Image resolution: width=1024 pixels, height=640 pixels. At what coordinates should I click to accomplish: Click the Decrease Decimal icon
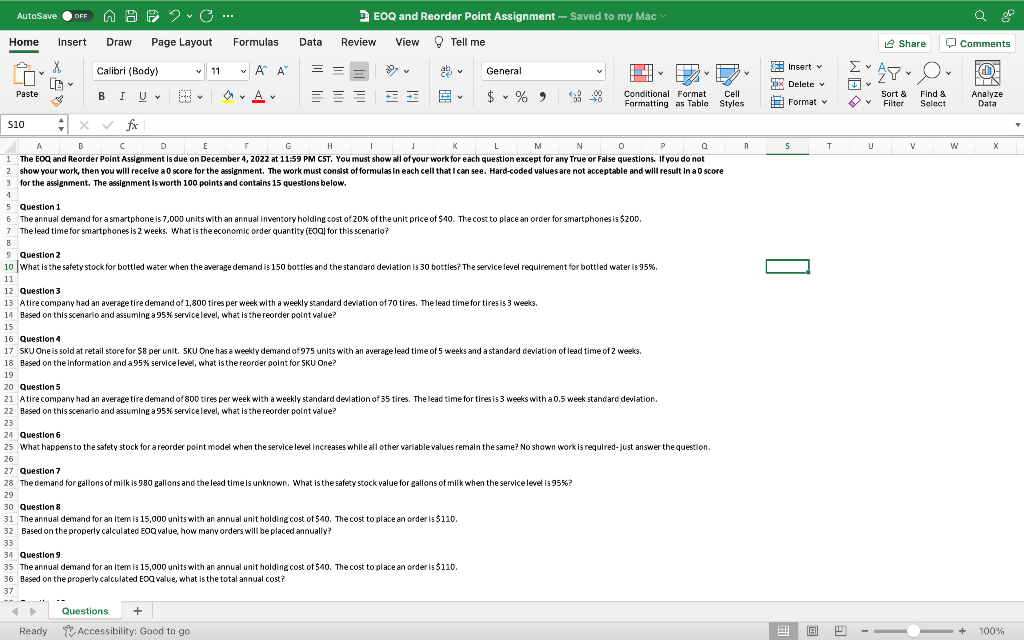596,97
